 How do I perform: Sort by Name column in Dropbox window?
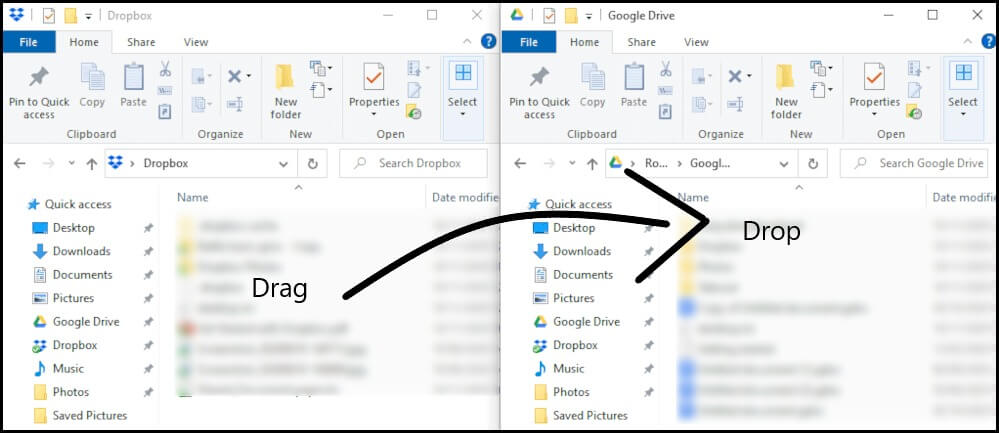pos(193,198)
